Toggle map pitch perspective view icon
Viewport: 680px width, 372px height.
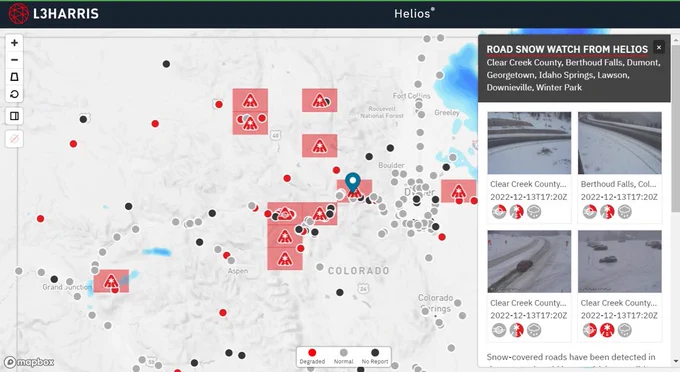[14, 77]
